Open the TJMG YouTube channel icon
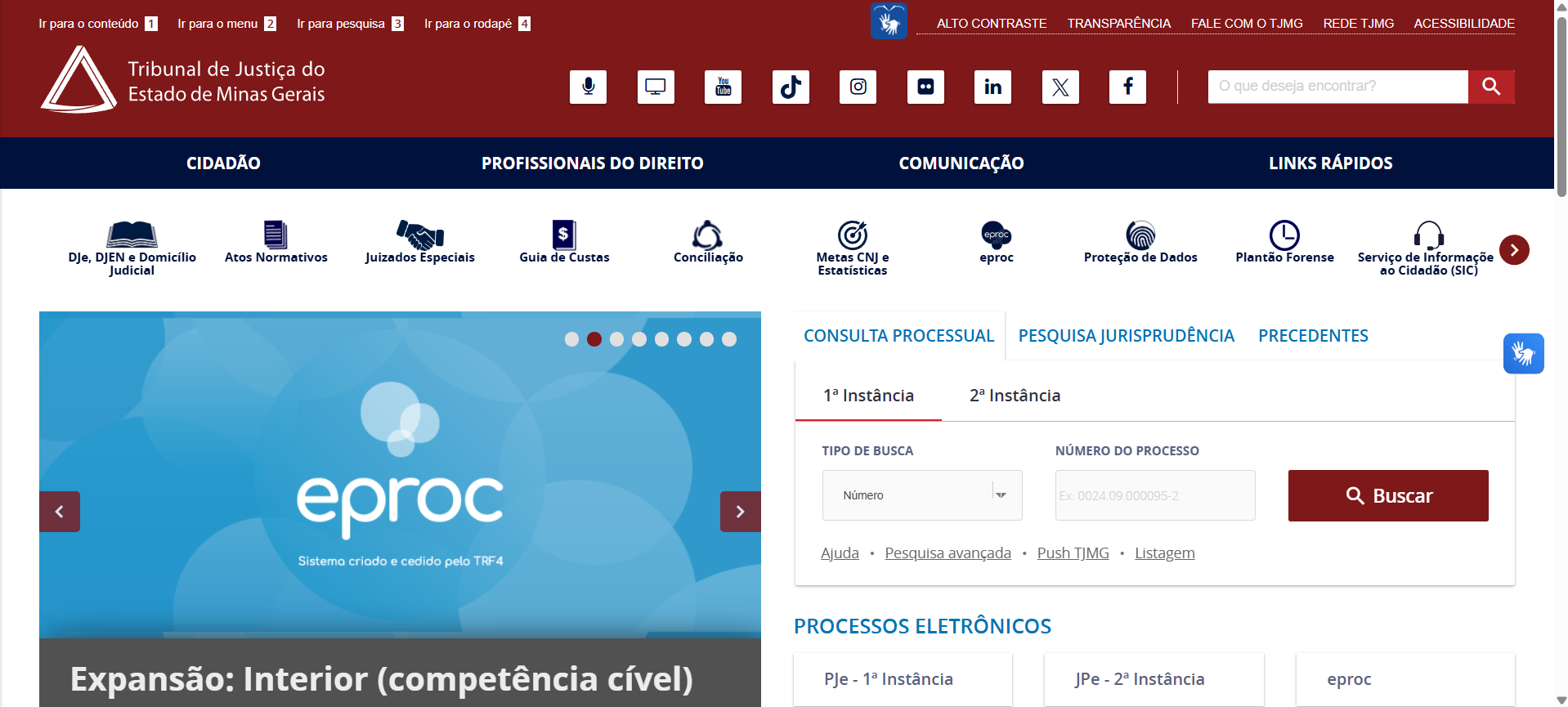 [x=723, y=87]
